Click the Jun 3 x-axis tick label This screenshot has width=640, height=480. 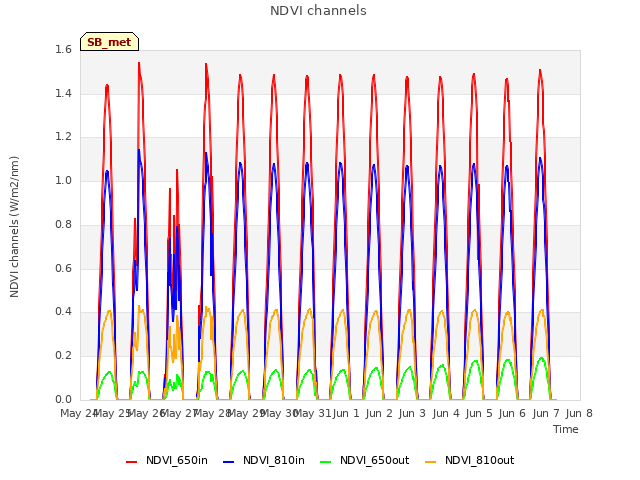(x=412, y=413)
